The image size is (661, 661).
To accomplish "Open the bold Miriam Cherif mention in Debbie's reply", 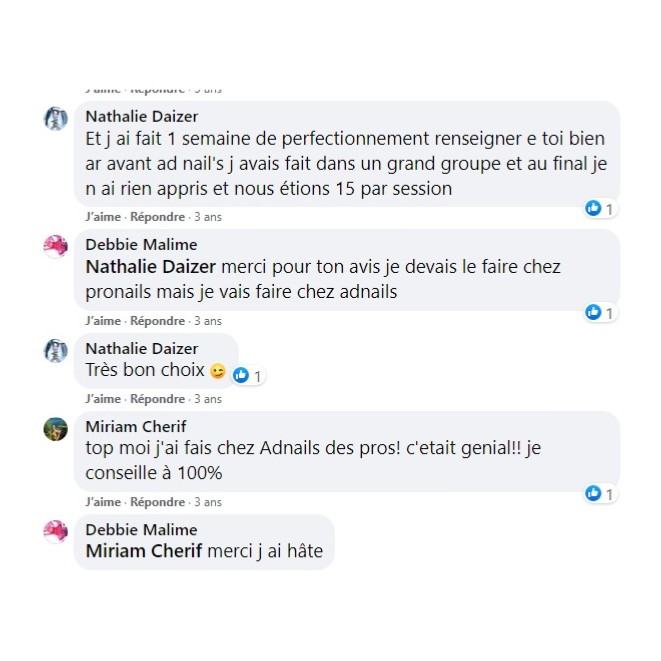I will (144, 551).
